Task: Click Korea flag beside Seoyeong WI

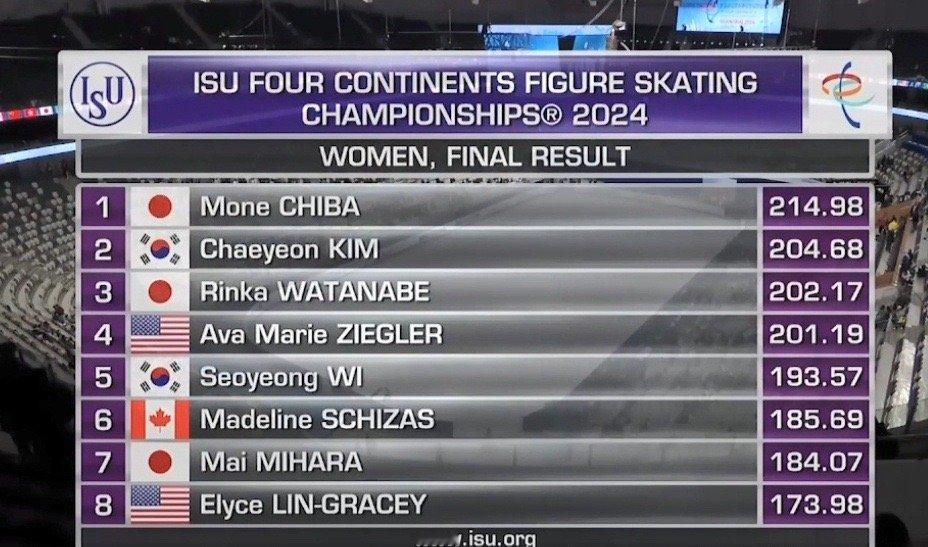Action: [x=160, y=377]
